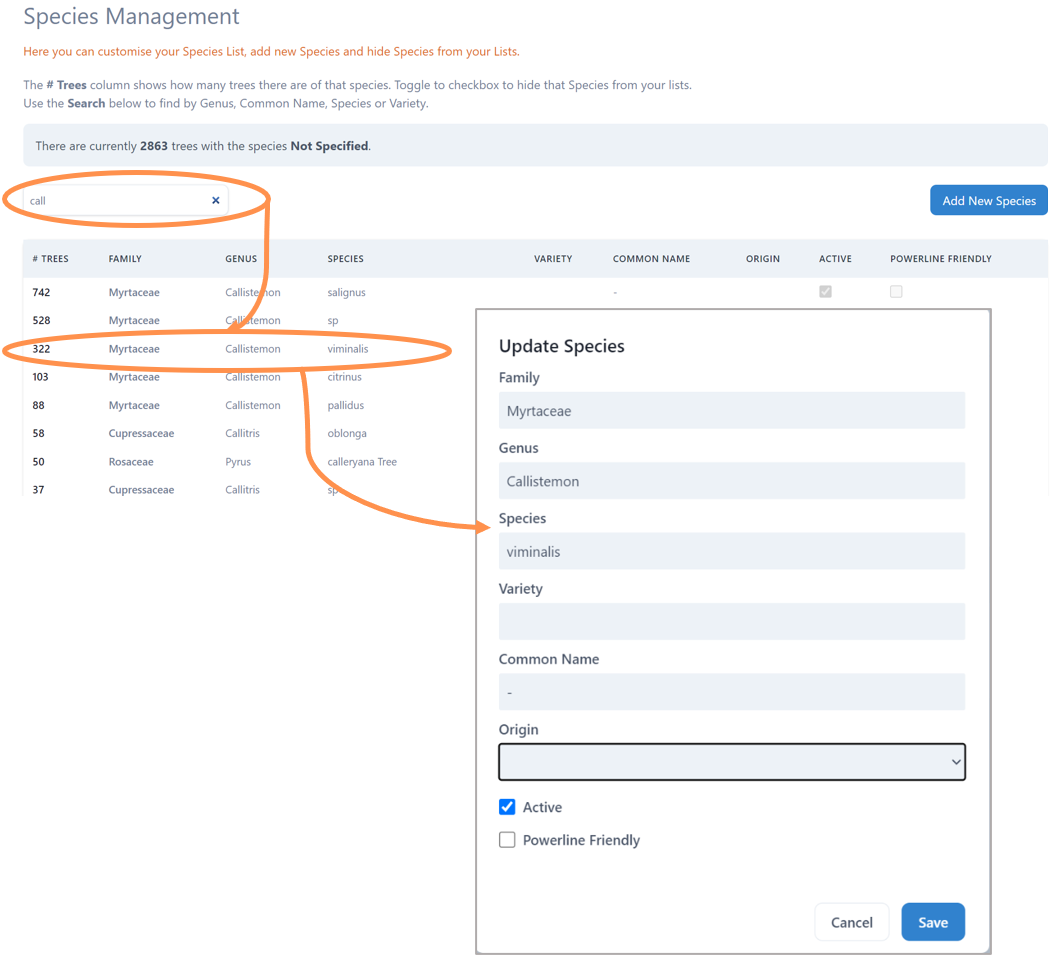This screenshot has height=963, width=1051.
Task: Clear the search field with the X icon
Action: [215, 201]
